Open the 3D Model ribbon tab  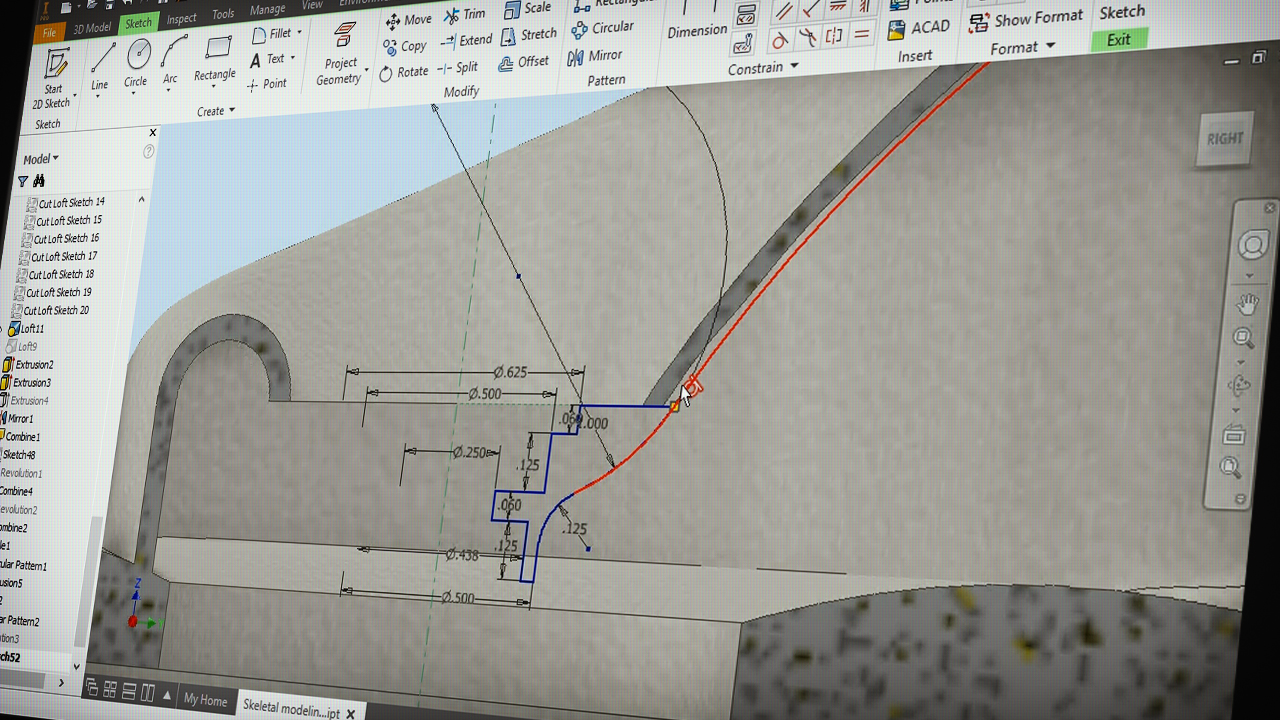point(92,28)
